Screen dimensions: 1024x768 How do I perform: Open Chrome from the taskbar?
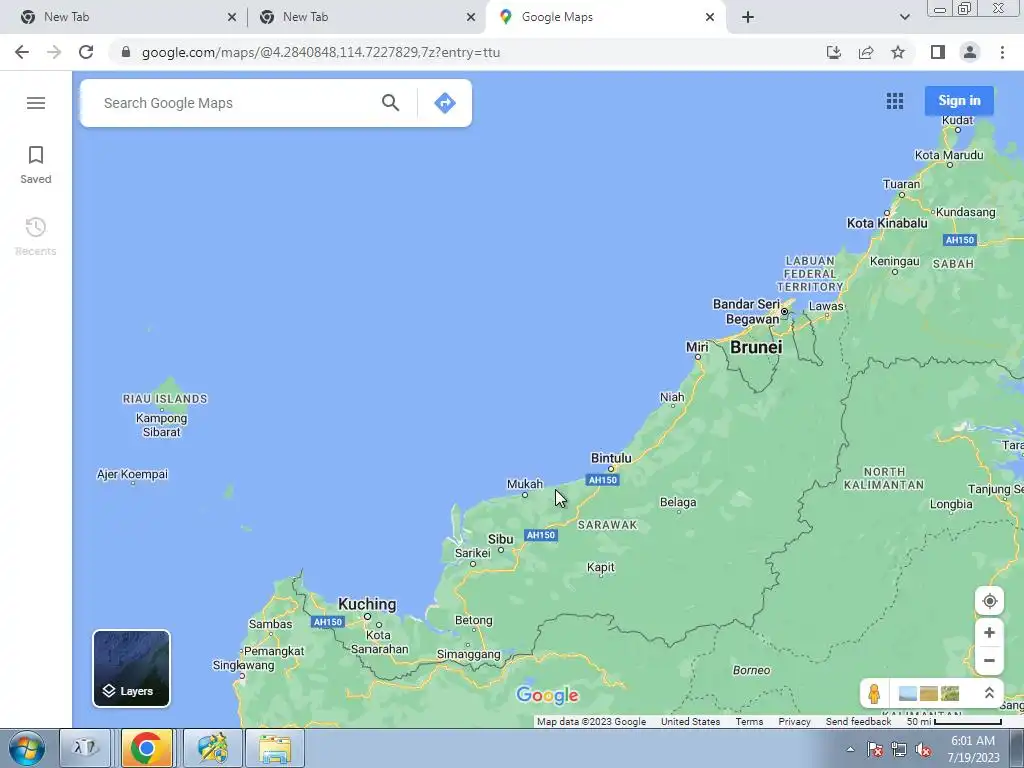[x=147, y=748]
